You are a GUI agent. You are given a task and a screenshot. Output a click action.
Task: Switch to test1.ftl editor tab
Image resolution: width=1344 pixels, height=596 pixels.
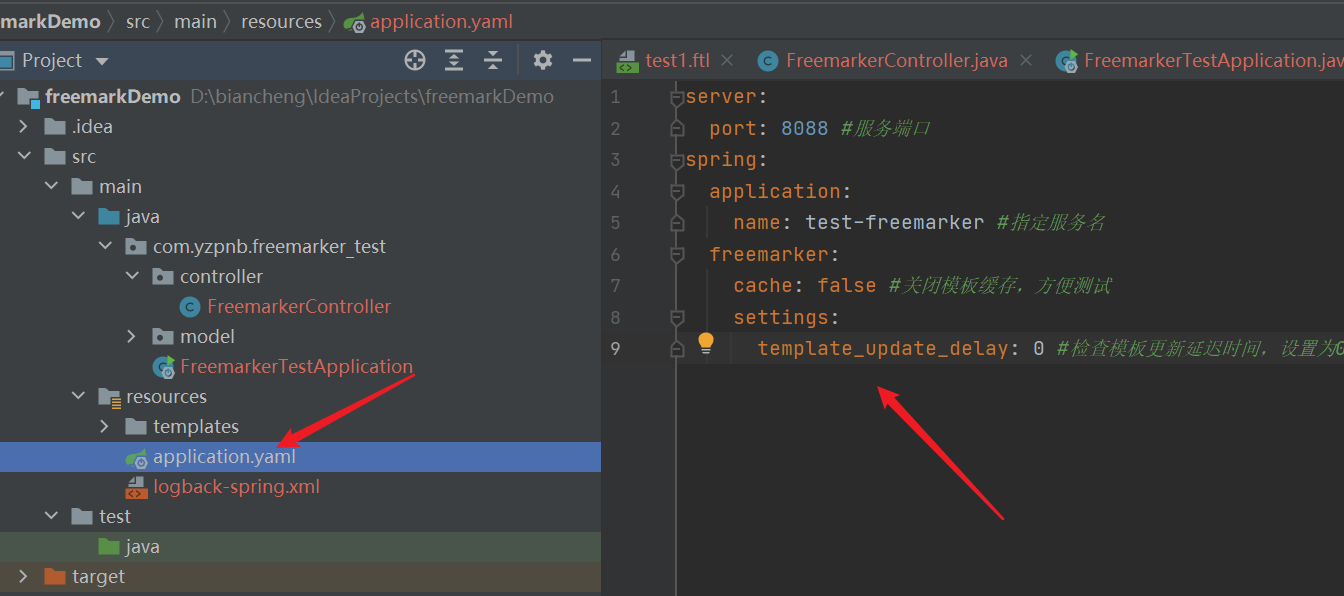(677, 61)
